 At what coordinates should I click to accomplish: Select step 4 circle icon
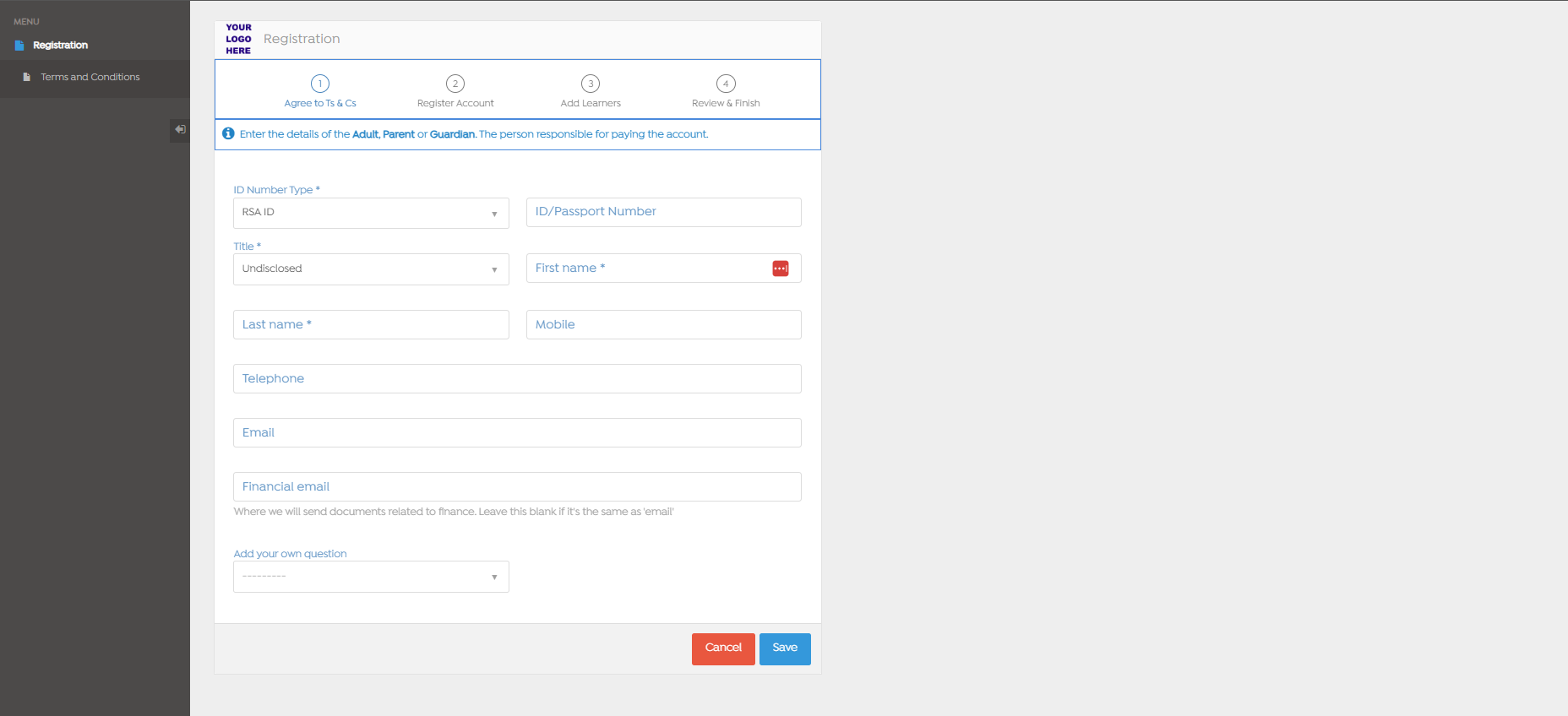pos(726,84)
